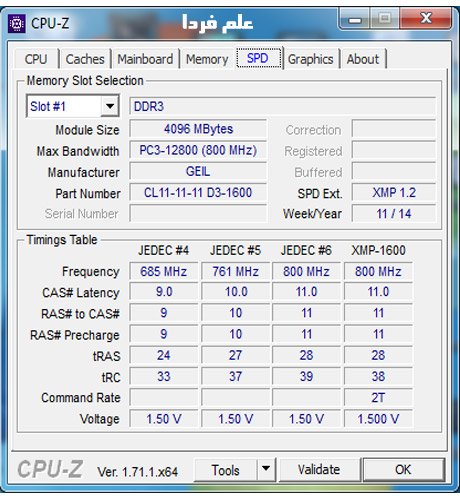Image resolution: width=460 pixels, height=500 pixels.
Task: Open the Graphics tab
Action: (x=311, y=59)
